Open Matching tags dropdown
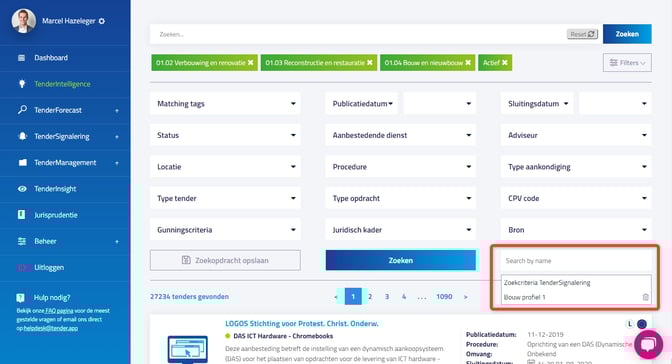 225,103
